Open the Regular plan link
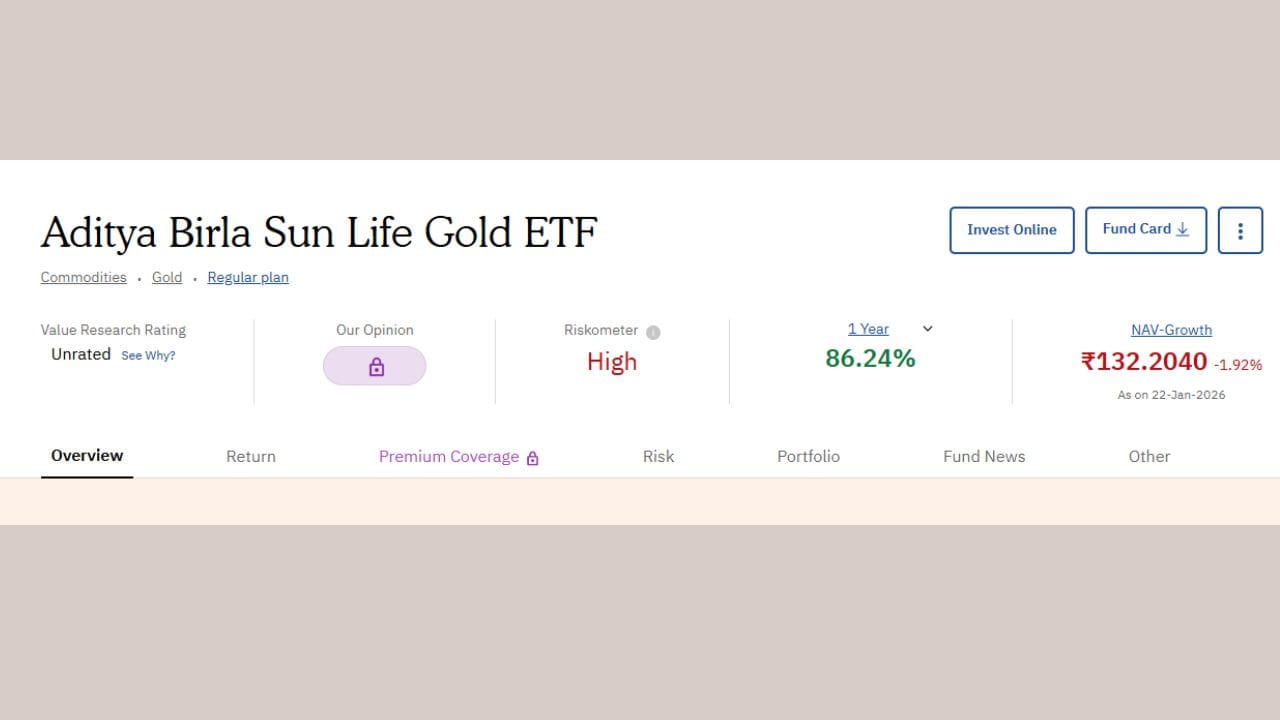 coord(247,277)
